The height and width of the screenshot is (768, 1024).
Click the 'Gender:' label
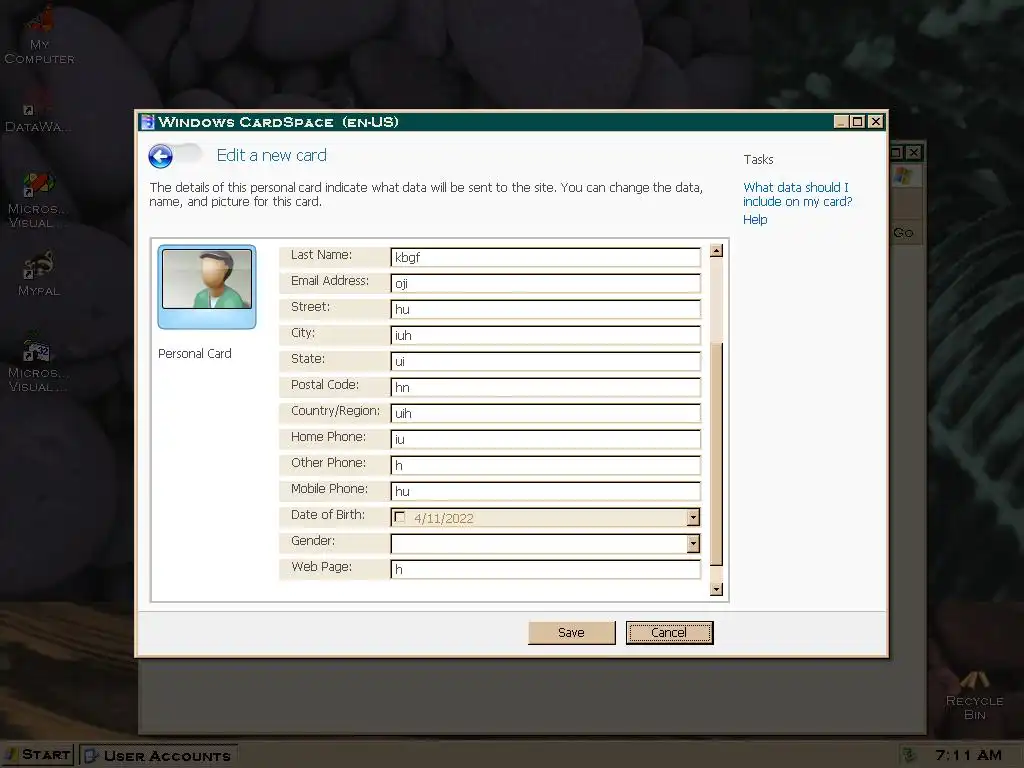pyautogui.click(x=313, y=541)
